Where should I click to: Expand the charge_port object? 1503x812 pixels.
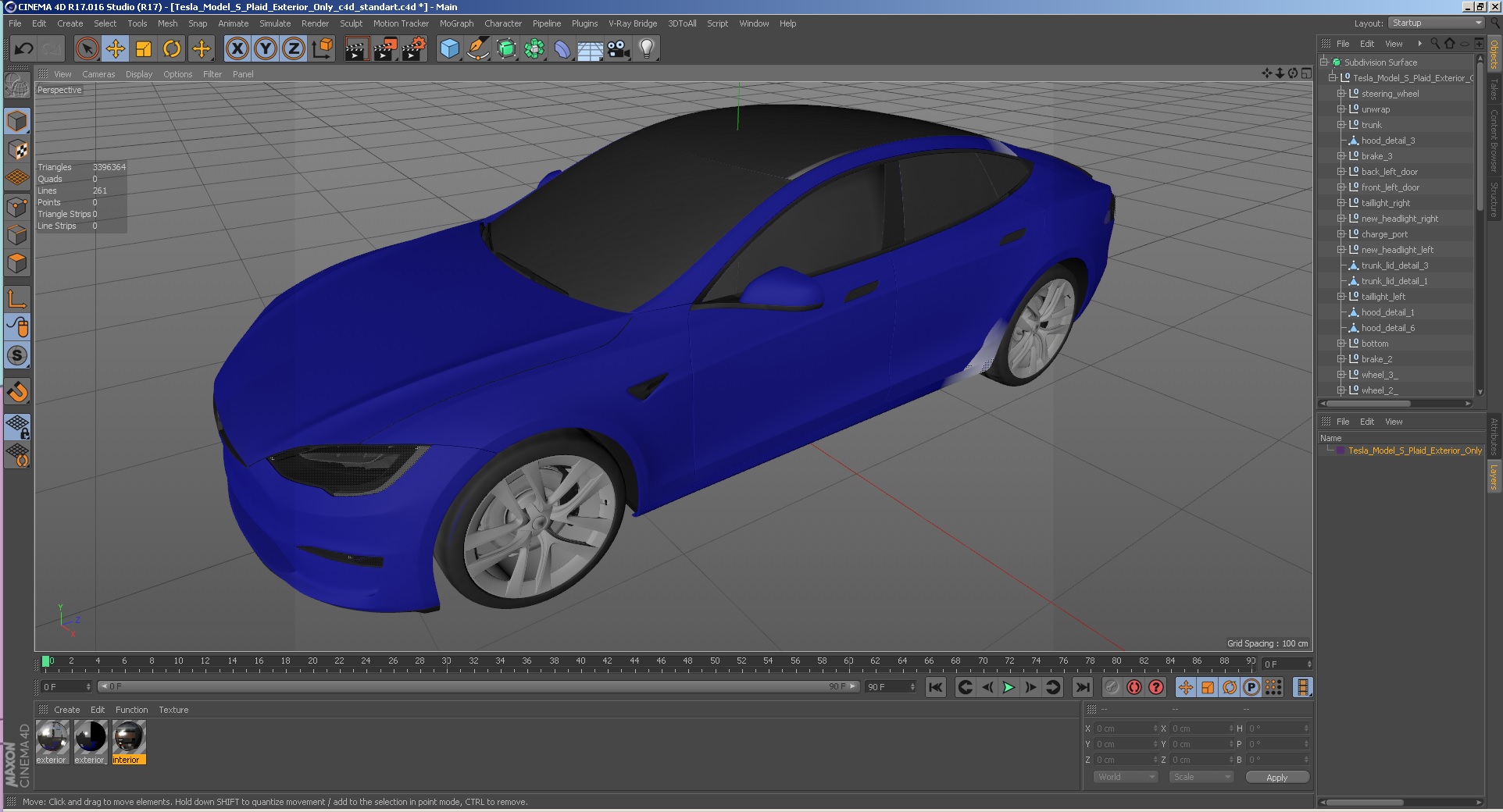(x=1341, y=234)
